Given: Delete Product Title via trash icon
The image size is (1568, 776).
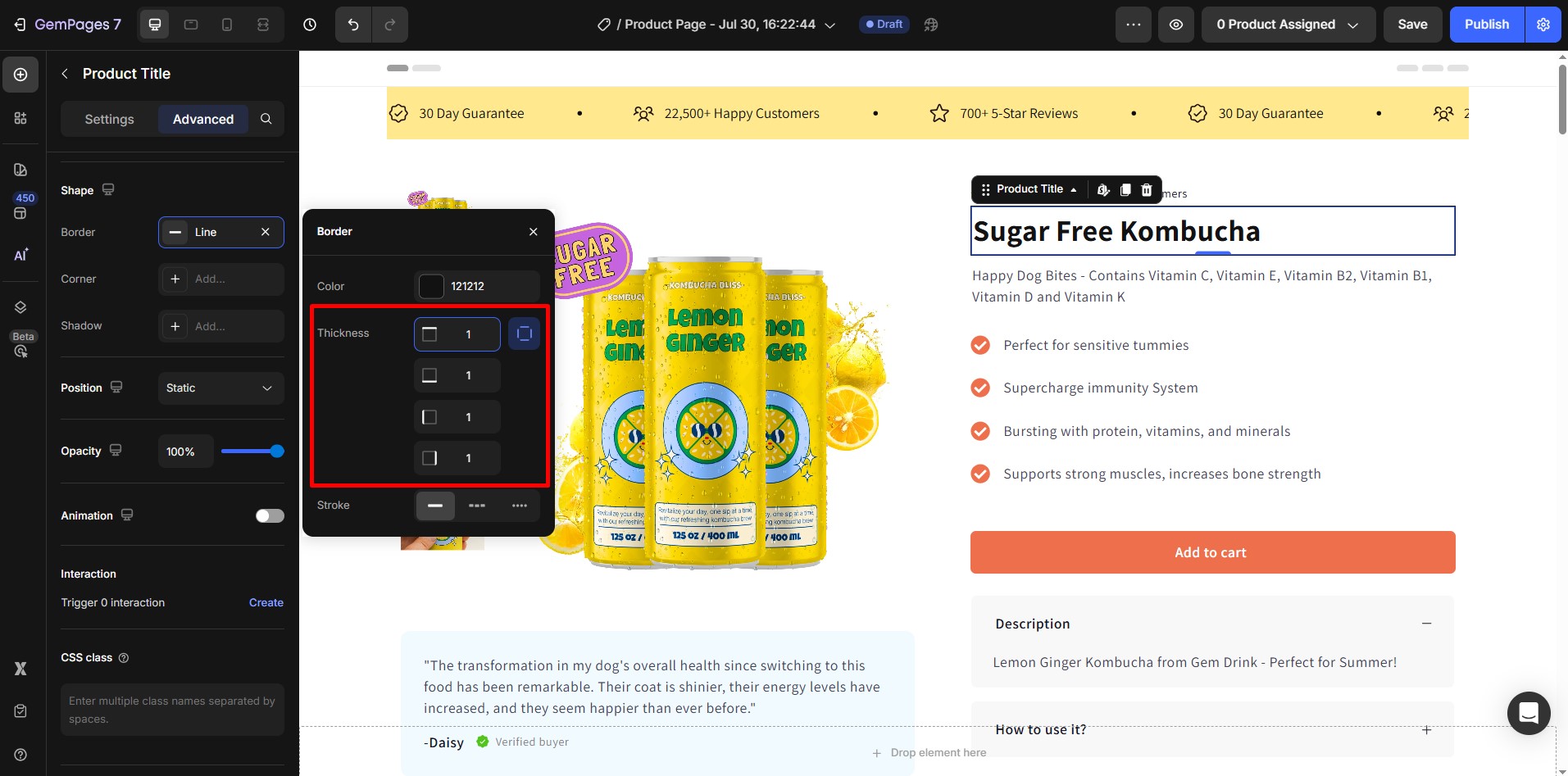Looking at the screenshot, I should tap(1147, 190).
